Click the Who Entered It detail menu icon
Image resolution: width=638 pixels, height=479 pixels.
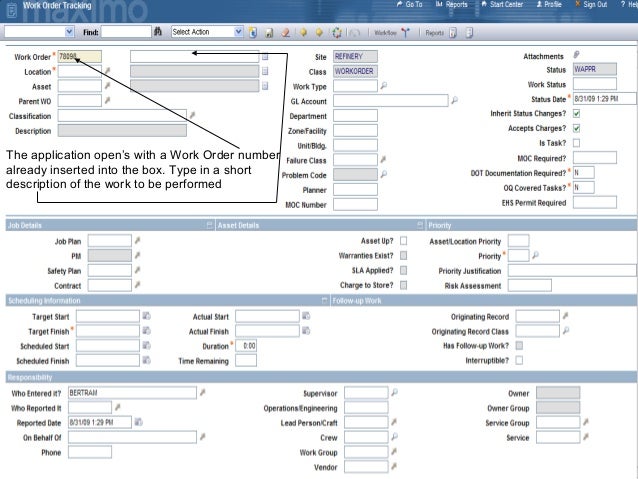[203, 393]
